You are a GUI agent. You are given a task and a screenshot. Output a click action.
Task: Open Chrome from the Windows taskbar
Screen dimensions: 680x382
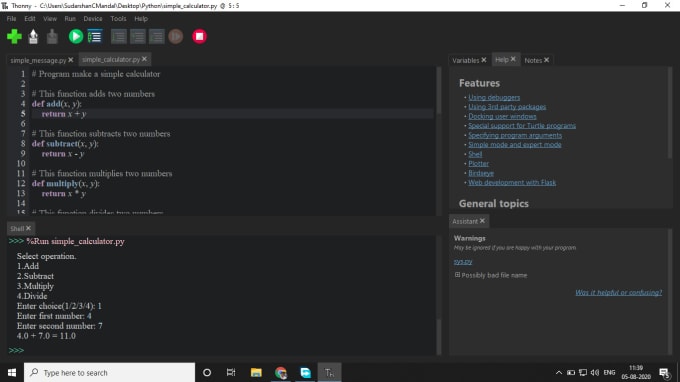pyautogui.click(x=281, y=372)
